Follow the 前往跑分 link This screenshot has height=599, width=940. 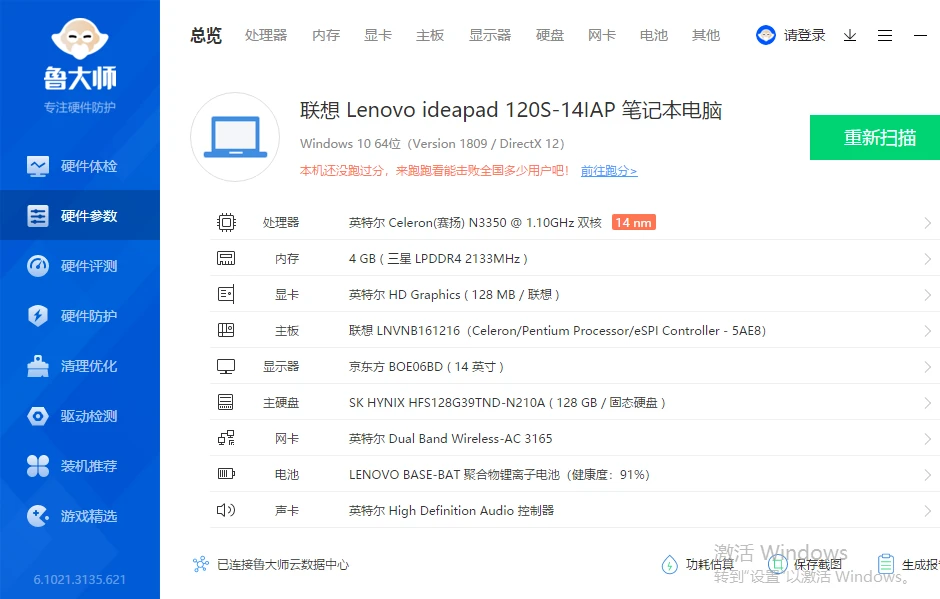tap(609, 171)
